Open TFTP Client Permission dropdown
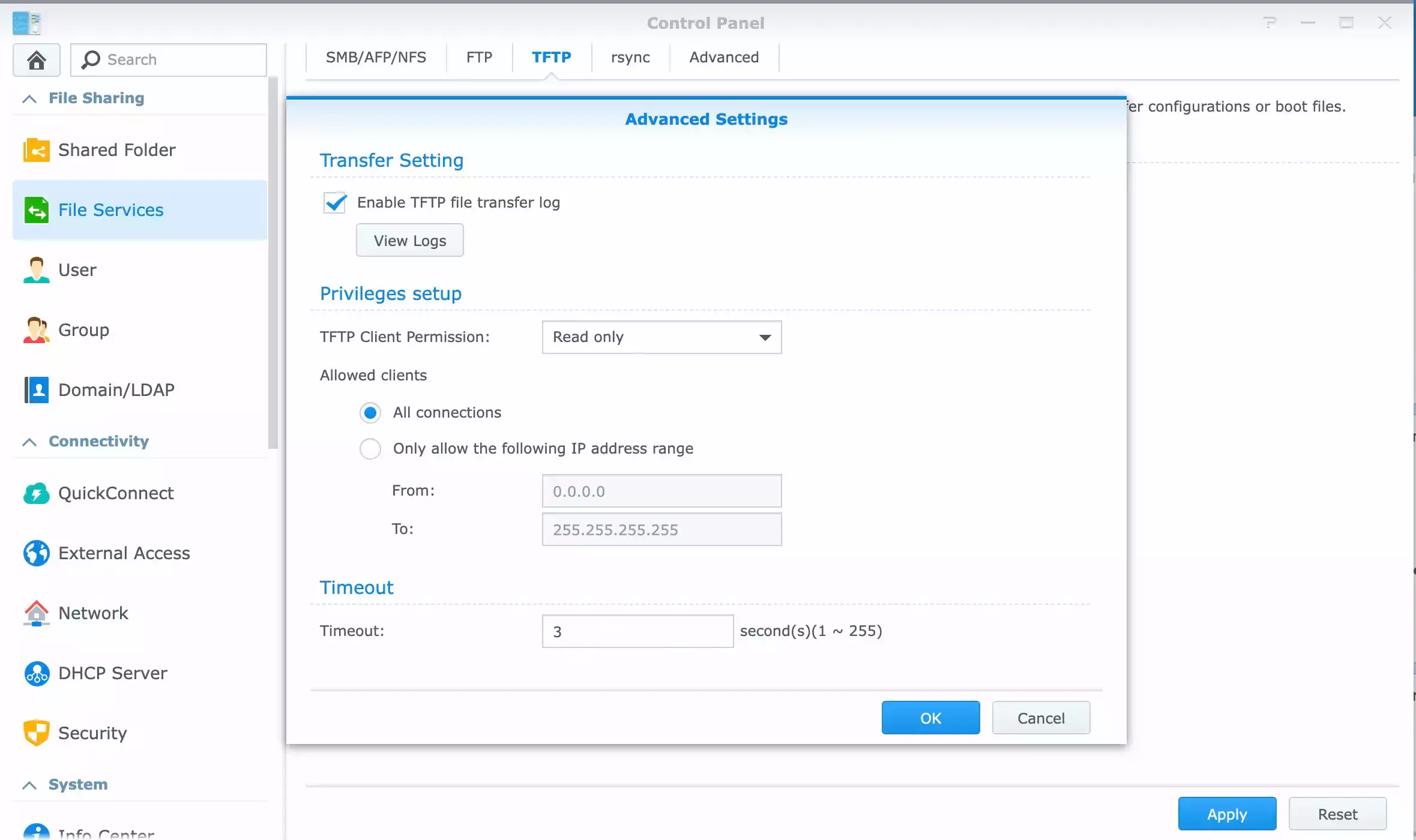Image resolution: width=1416 pixels, height=840 pixels. [x=661, y=337]
